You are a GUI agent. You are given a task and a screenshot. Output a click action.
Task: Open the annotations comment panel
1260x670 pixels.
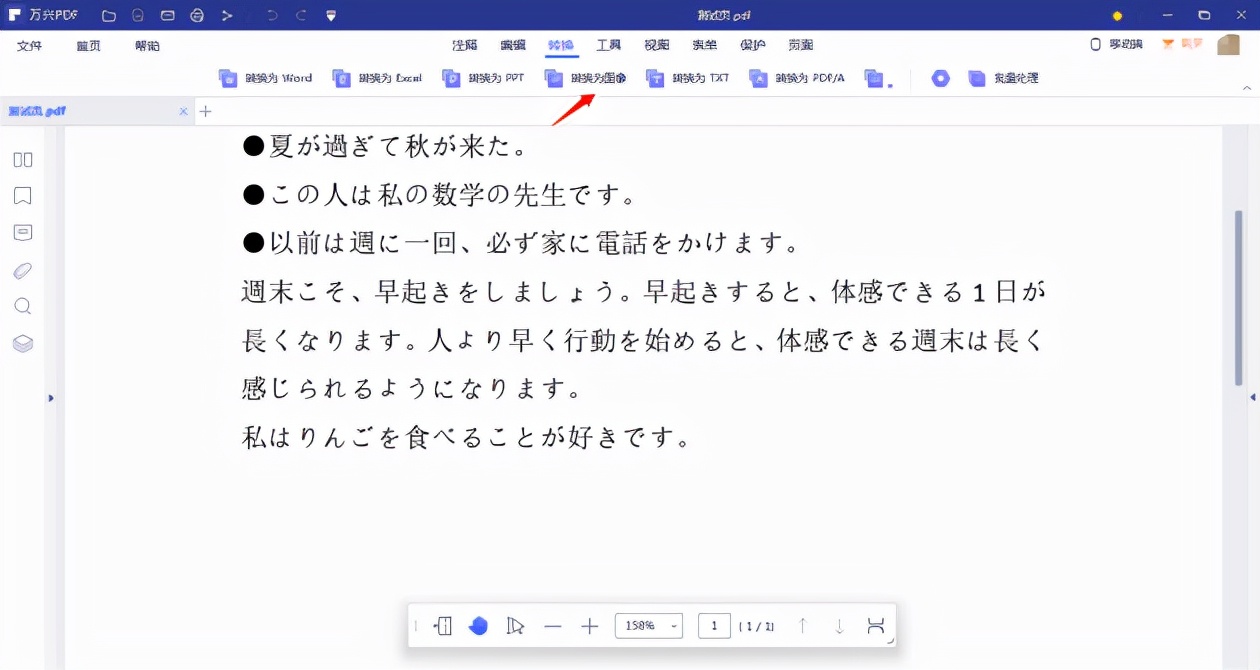22,232
